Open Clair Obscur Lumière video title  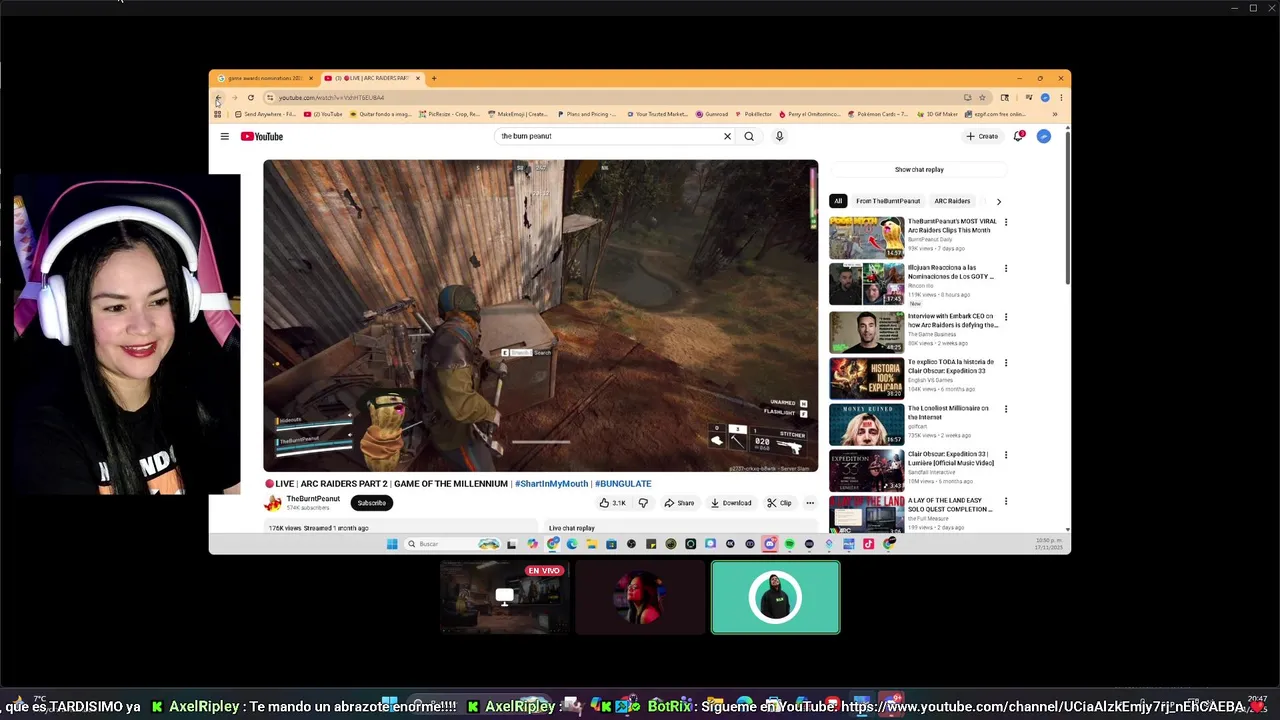(x=951, y=458)
